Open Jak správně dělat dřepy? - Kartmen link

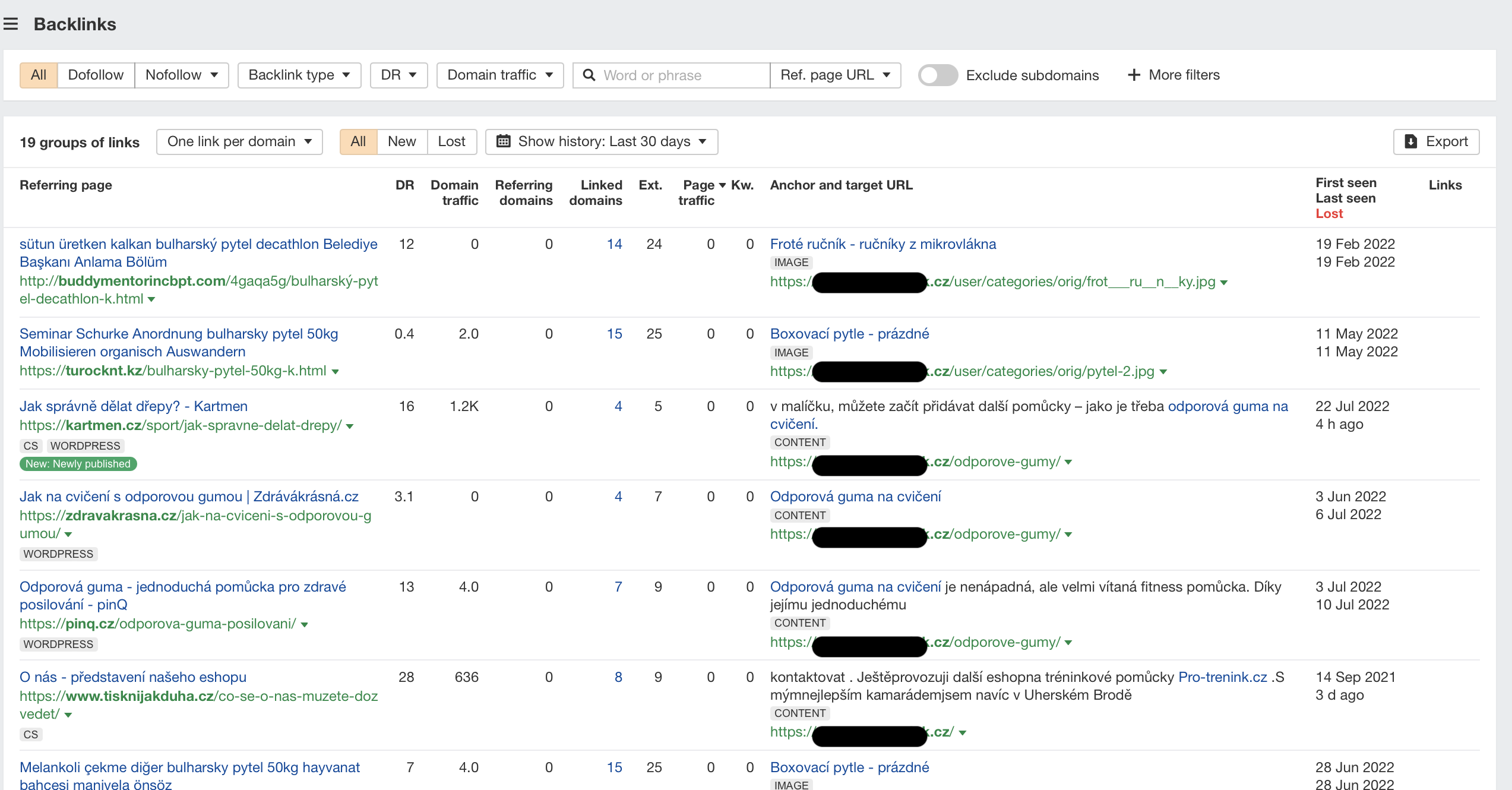(134, 406)
